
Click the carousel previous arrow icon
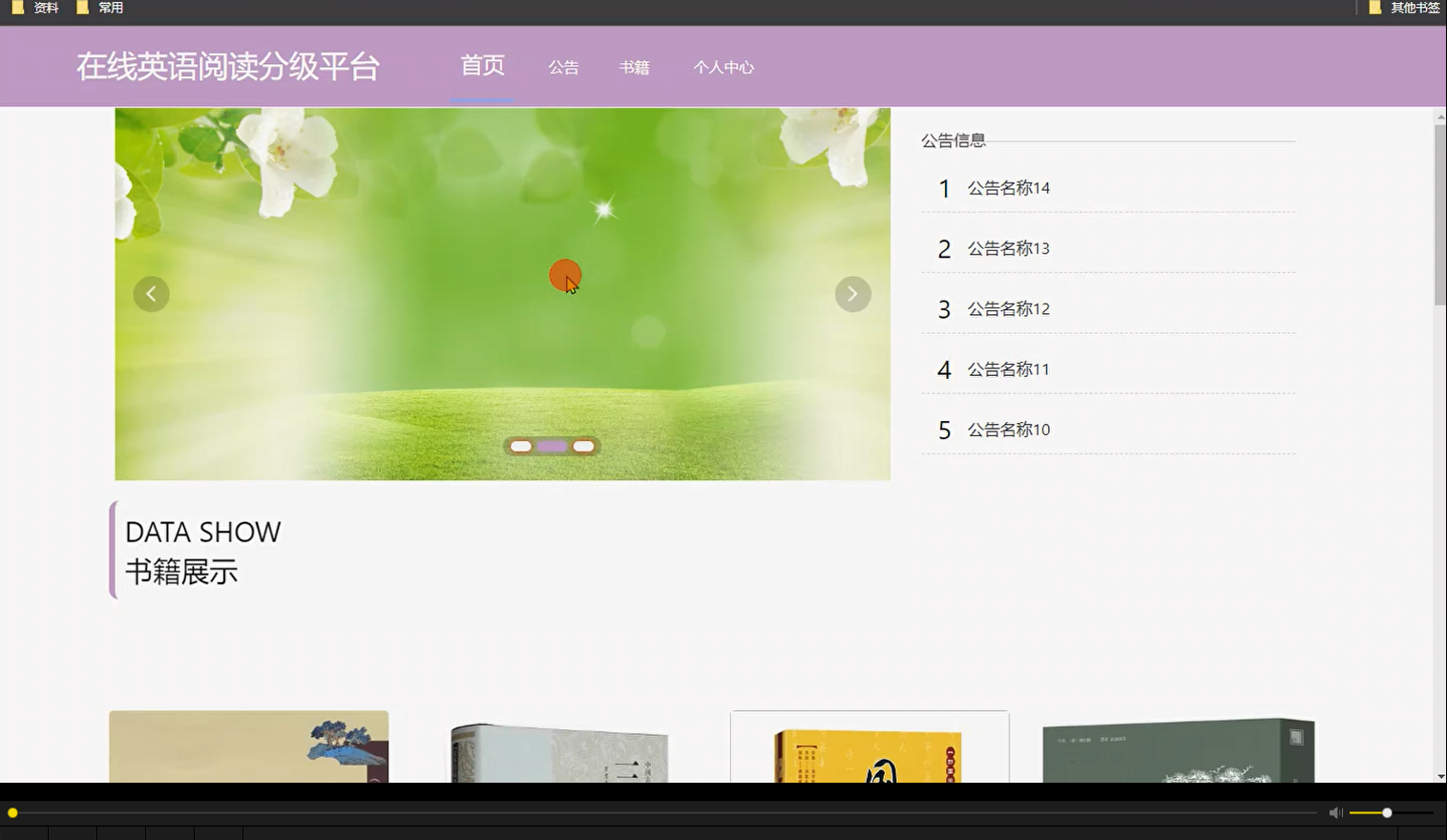tap(151, 293)
